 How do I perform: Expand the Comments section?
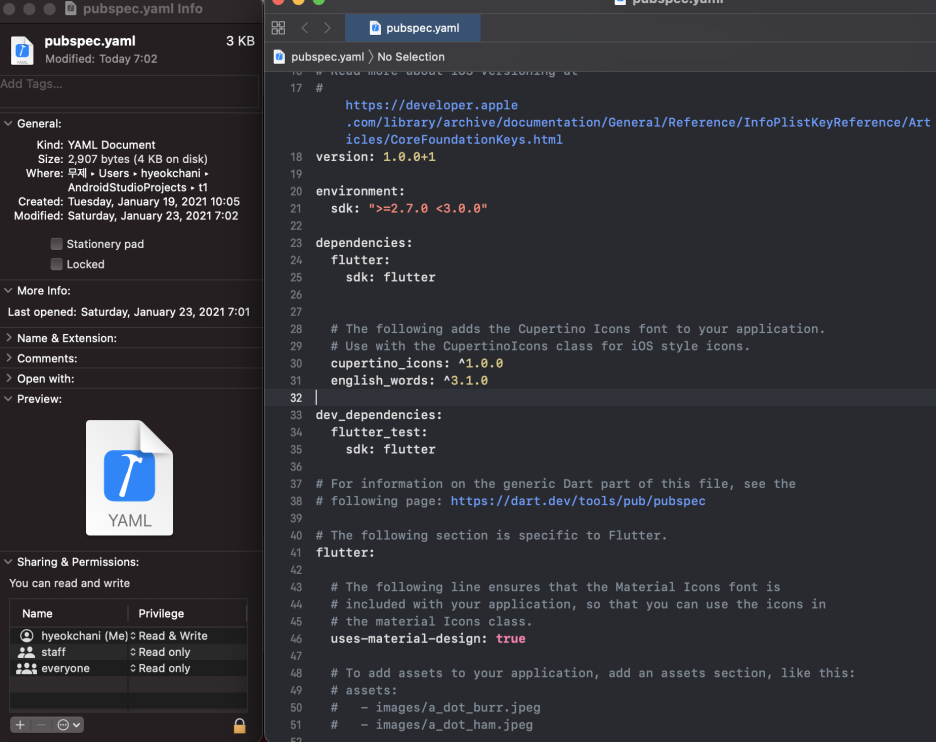[8, 358]
